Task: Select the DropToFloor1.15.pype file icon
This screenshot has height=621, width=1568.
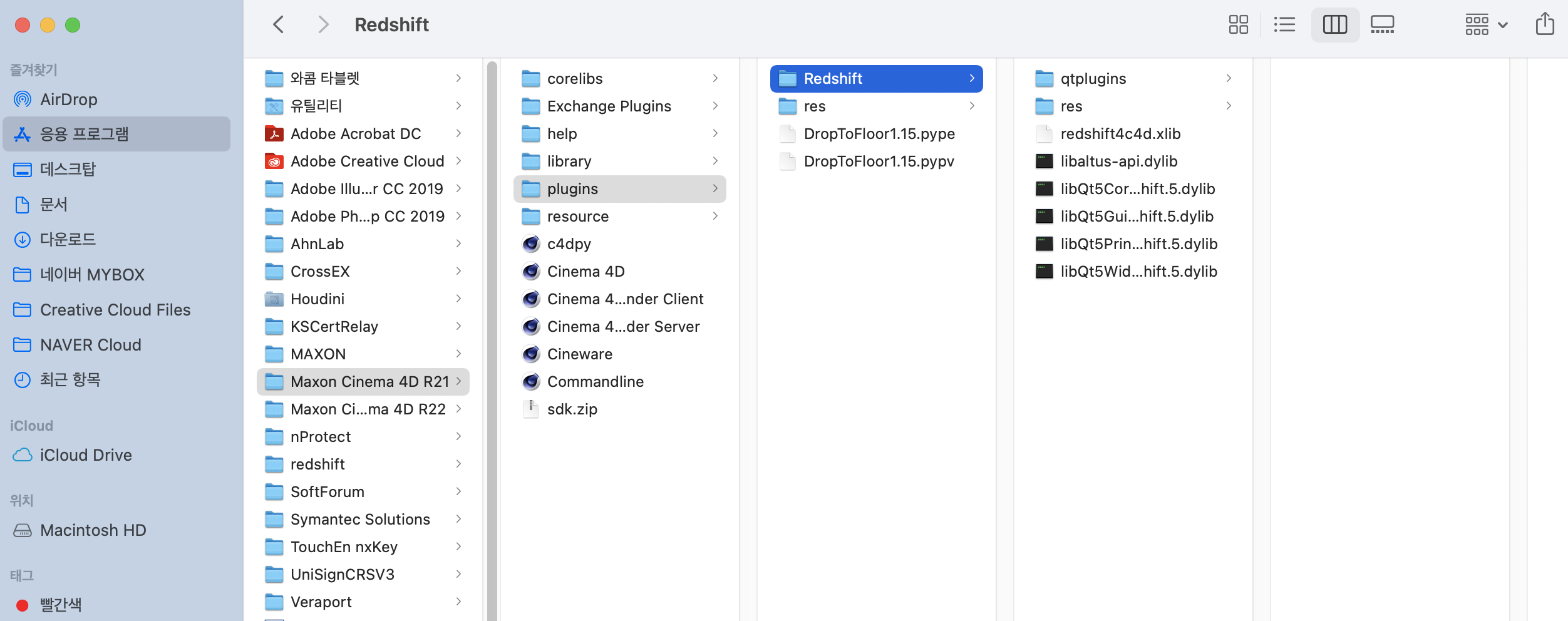Action: pyautogui.click(x=788, y=133)
